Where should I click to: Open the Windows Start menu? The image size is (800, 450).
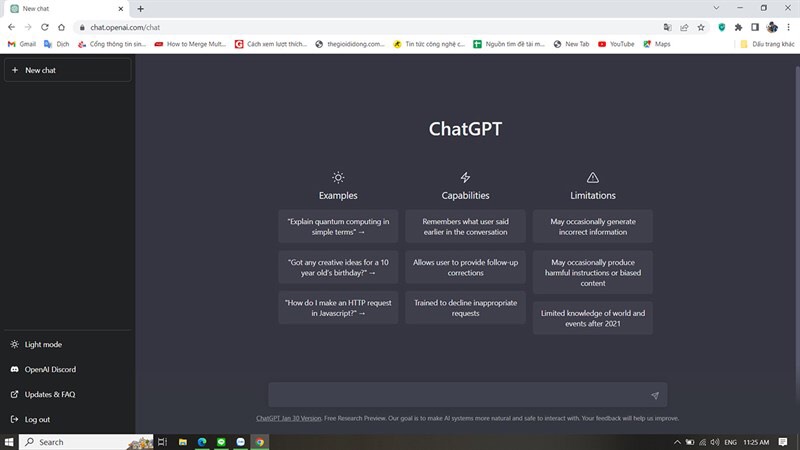tap(9, 442)
